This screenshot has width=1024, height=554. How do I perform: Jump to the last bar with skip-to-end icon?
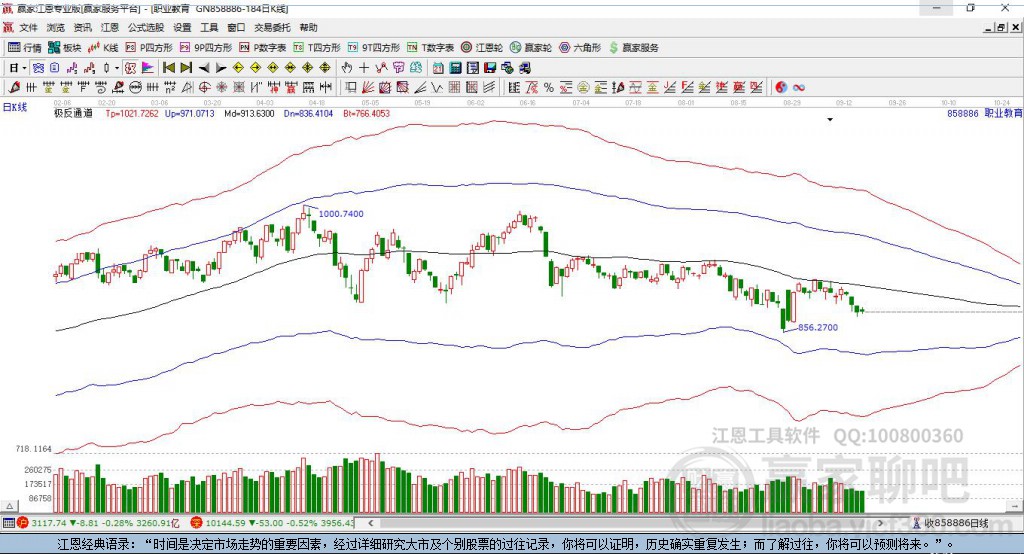186,68
